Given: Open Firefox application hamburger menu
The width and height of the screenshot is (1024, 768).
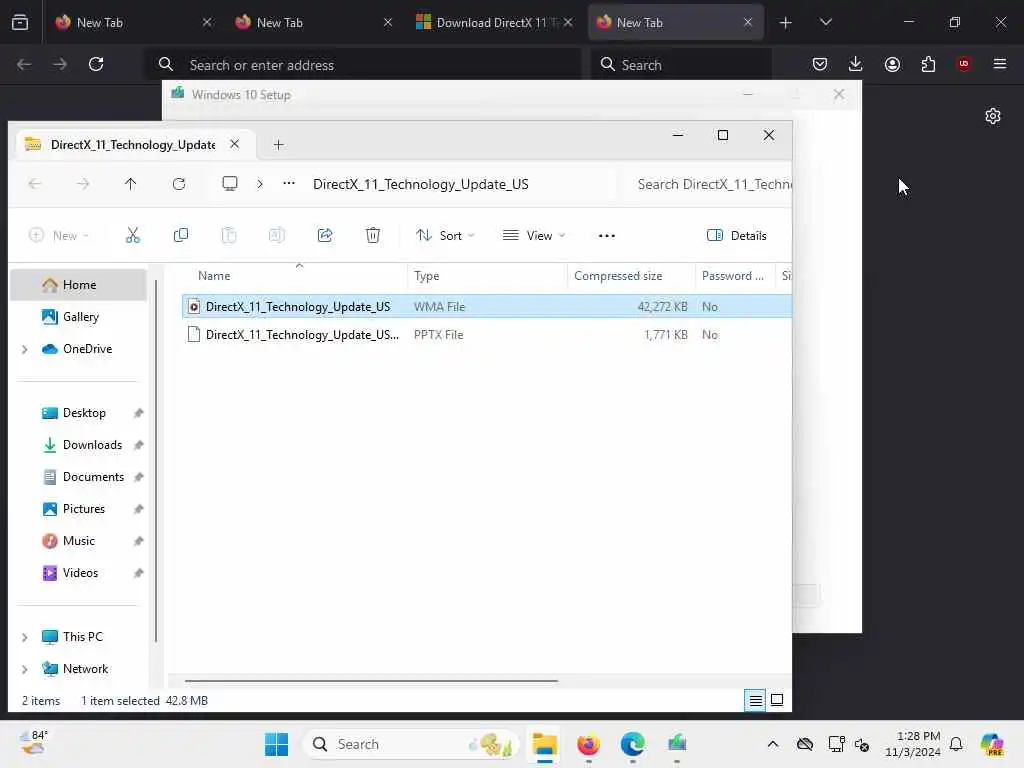Looking at the screenshot, I should pos(999,64).
